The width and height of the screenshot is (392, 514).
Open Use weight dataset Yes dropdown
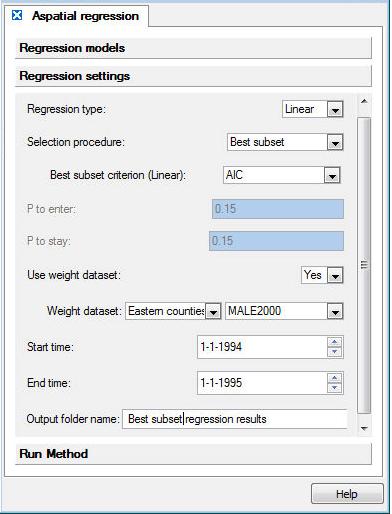tap(322, 275)
